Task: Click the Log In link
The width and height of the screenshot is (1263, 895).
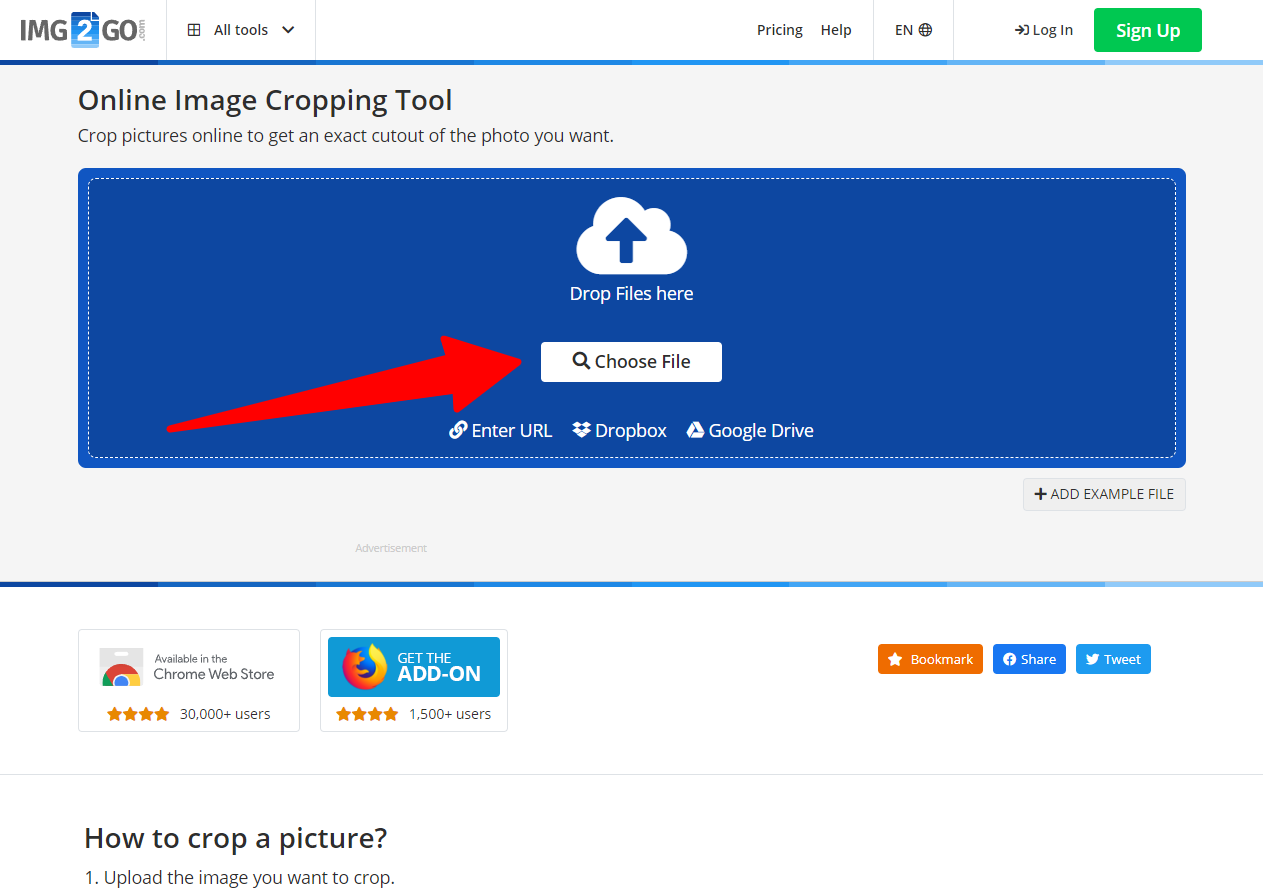Action: point(1043,30)
